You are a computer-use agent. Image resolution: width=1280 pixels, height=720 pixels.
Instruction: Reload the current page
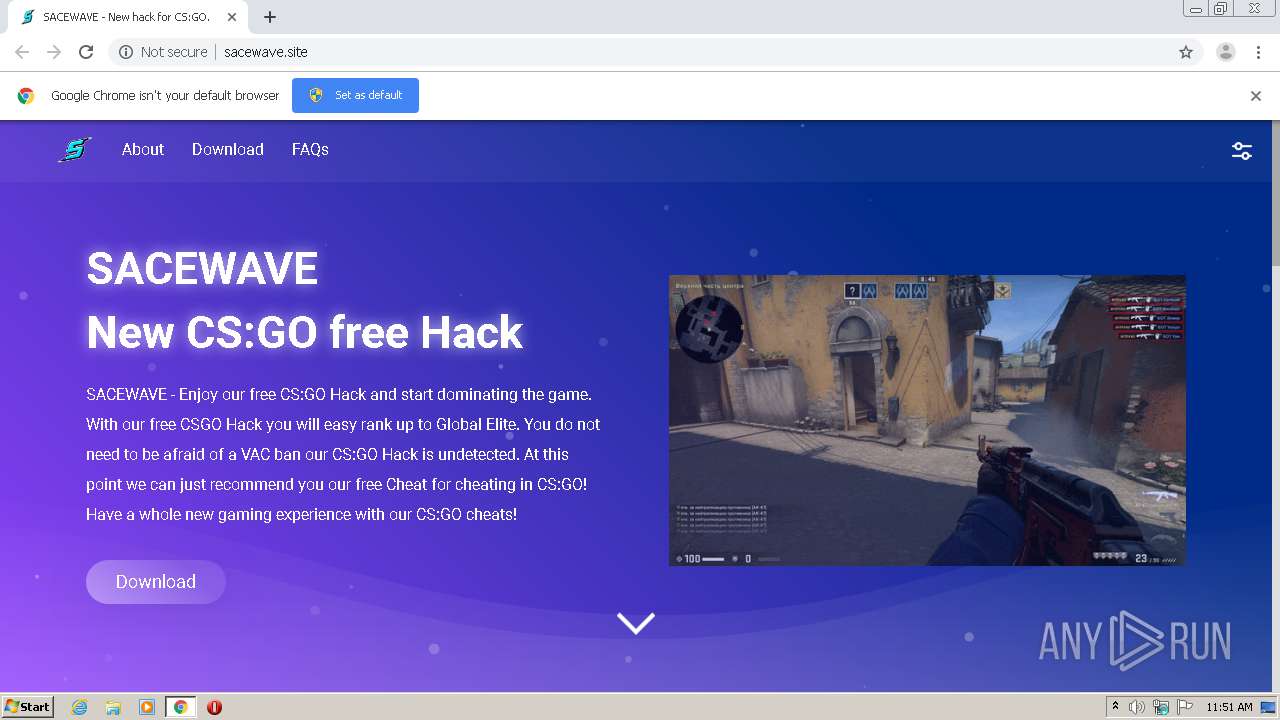tap(86, 52)
